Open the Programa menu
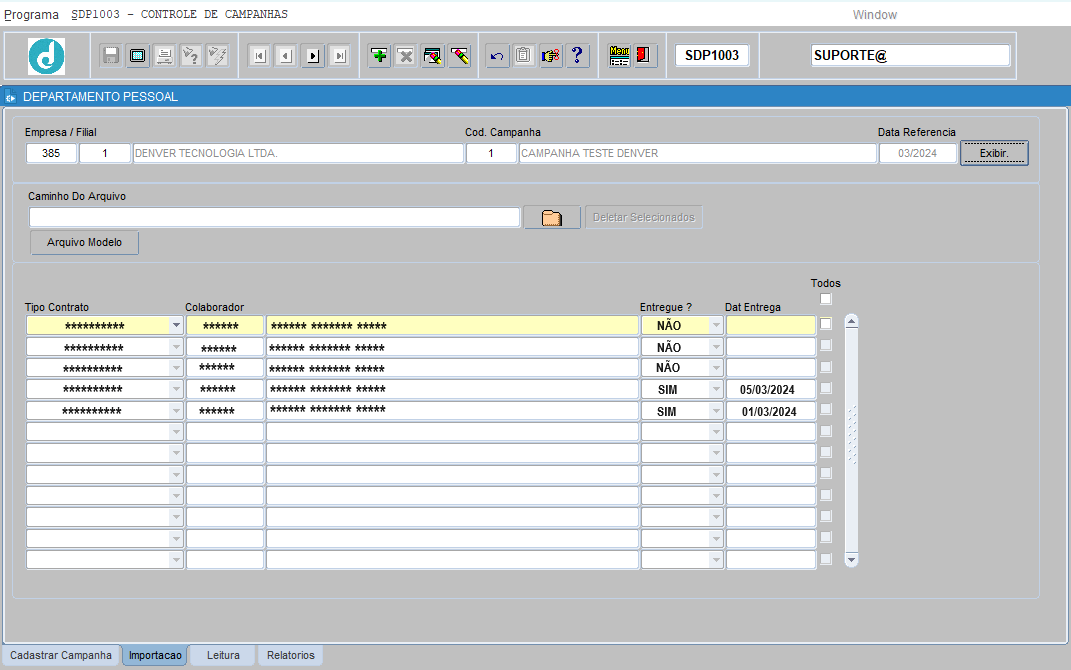Image resolution: width=1071 pixels, height=670 pixels. 31,14
